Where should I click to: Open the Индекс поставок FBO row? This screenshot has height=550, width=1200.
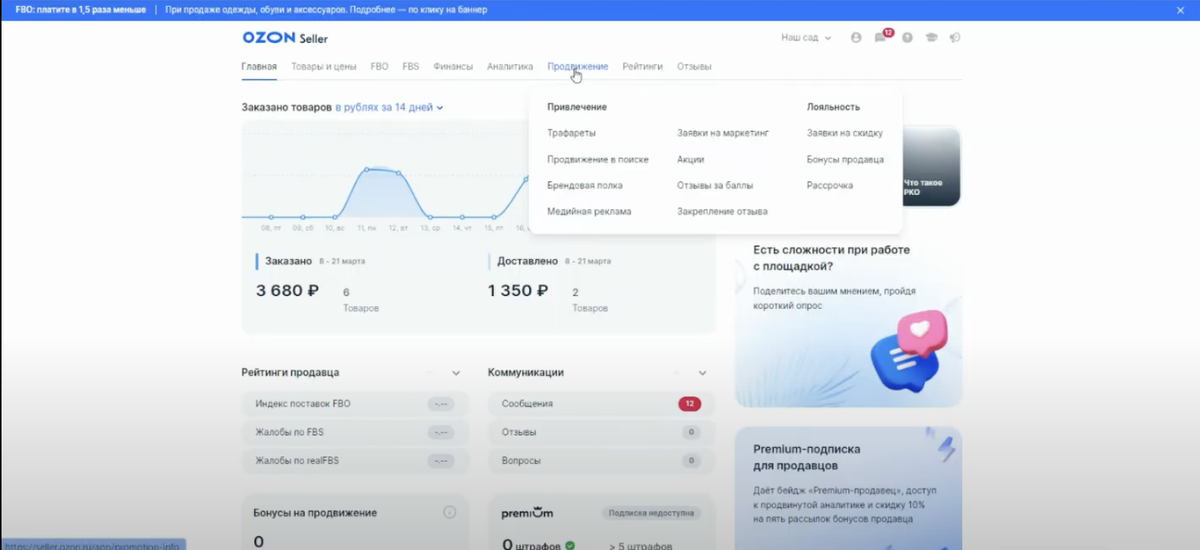(354, 404)
